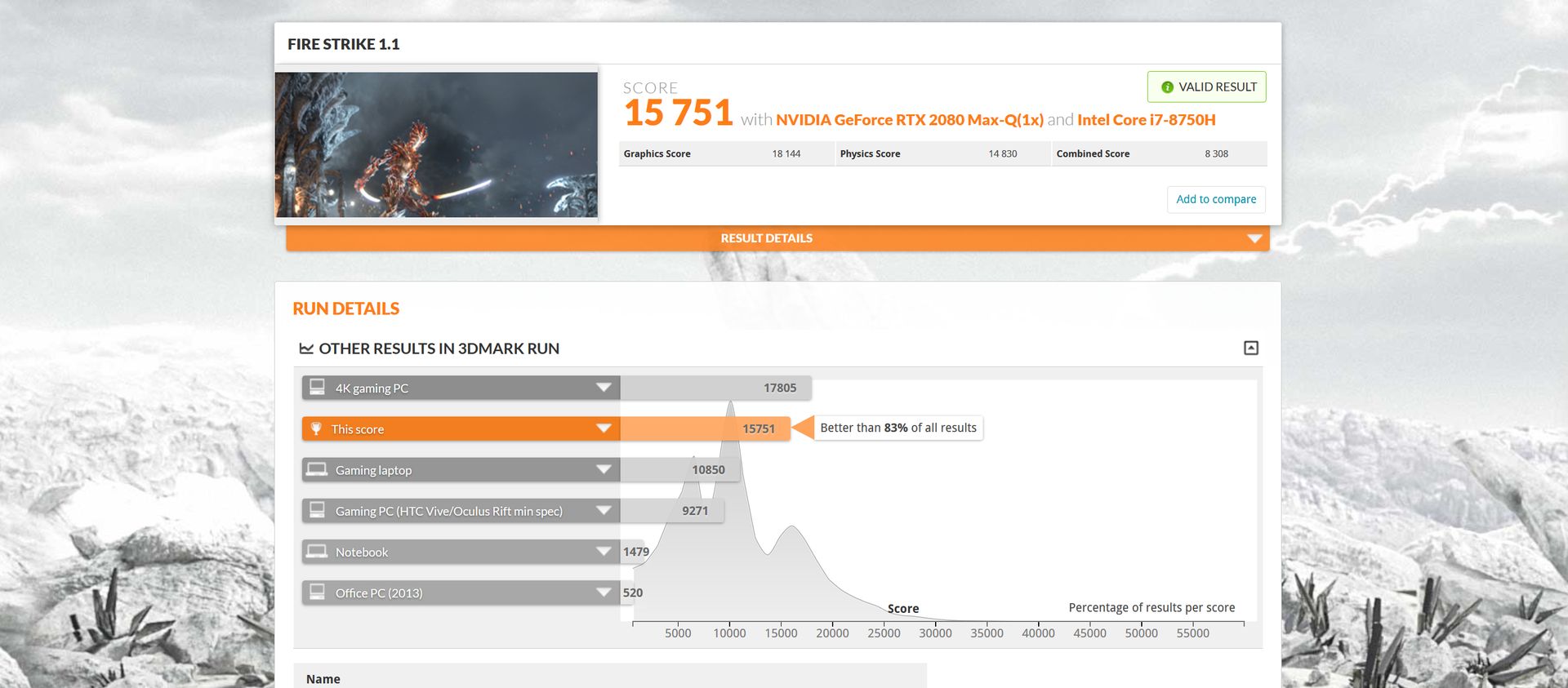Select the Office PC (2013) label

click(379, 593)
